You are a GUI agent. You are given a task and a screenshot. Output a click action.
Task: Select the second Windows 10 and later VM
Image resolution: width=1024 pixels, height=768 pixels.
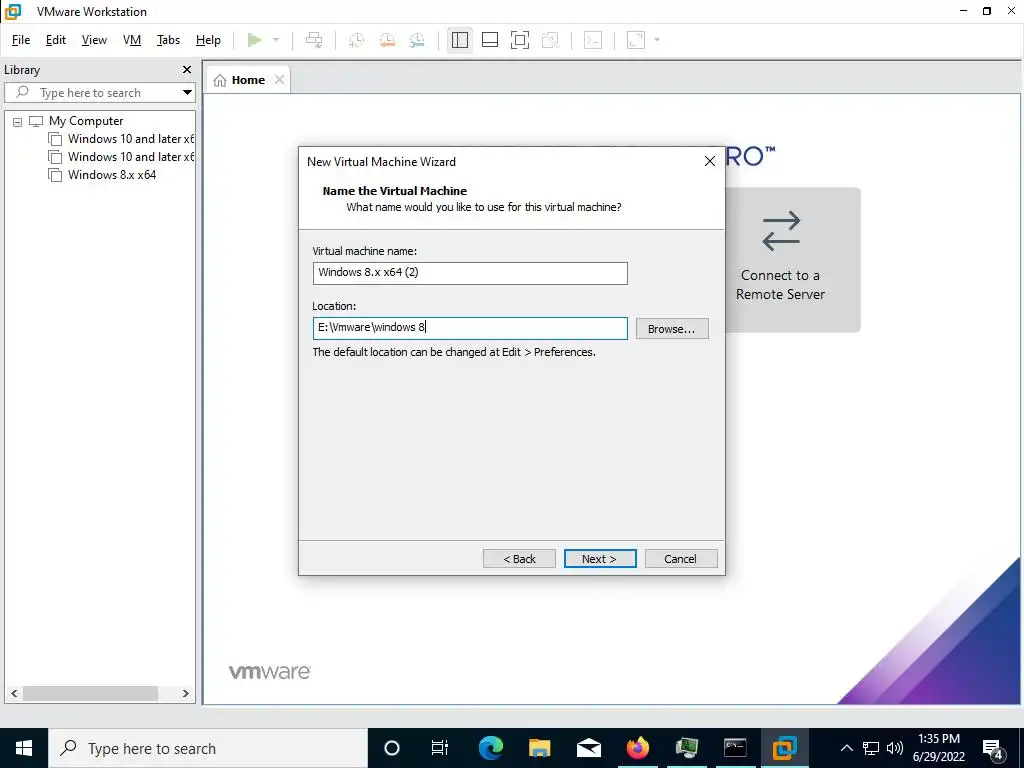[121, 157]
